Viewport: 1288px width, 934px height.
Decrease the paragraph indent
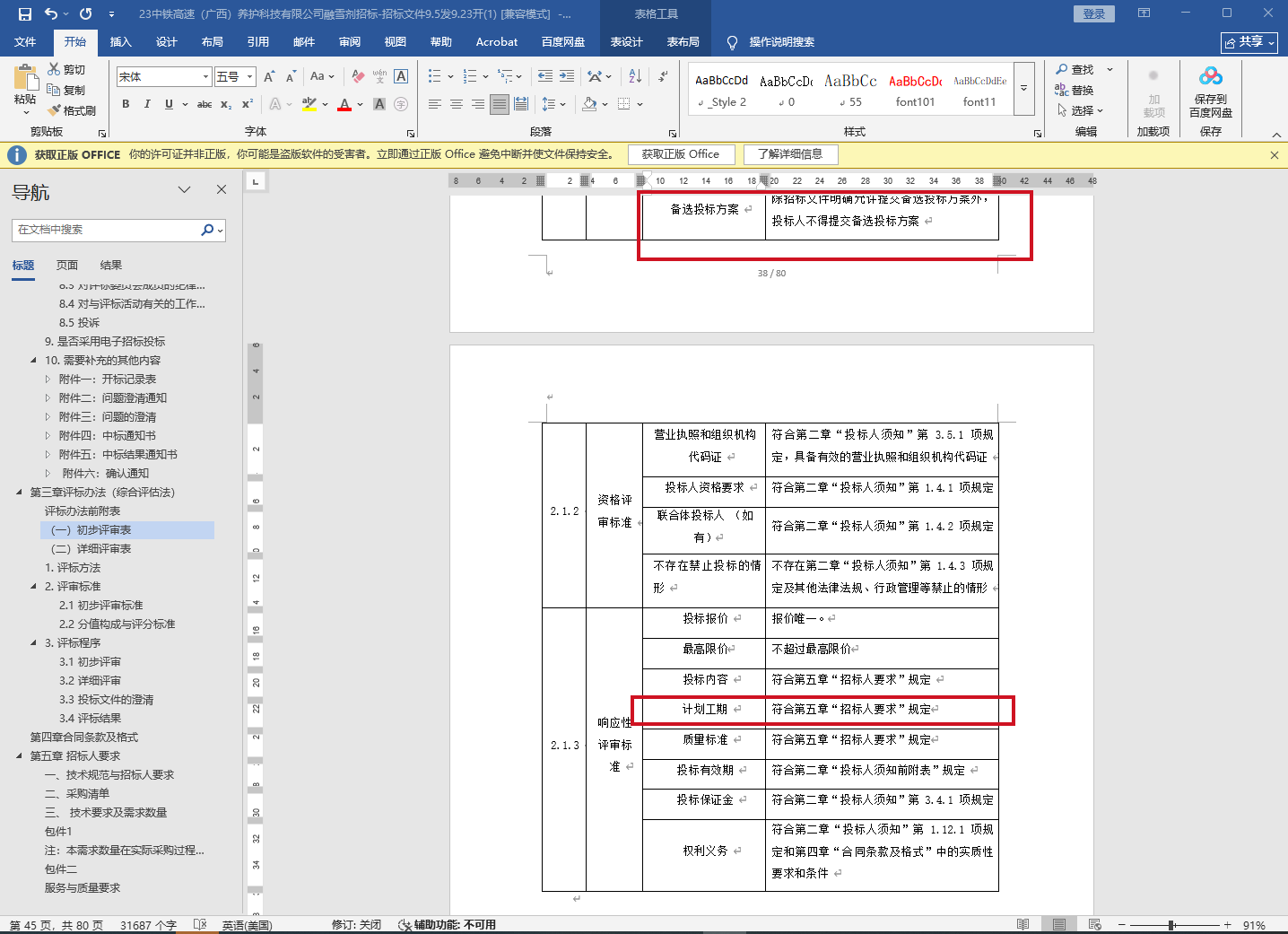tap(545, 76)
